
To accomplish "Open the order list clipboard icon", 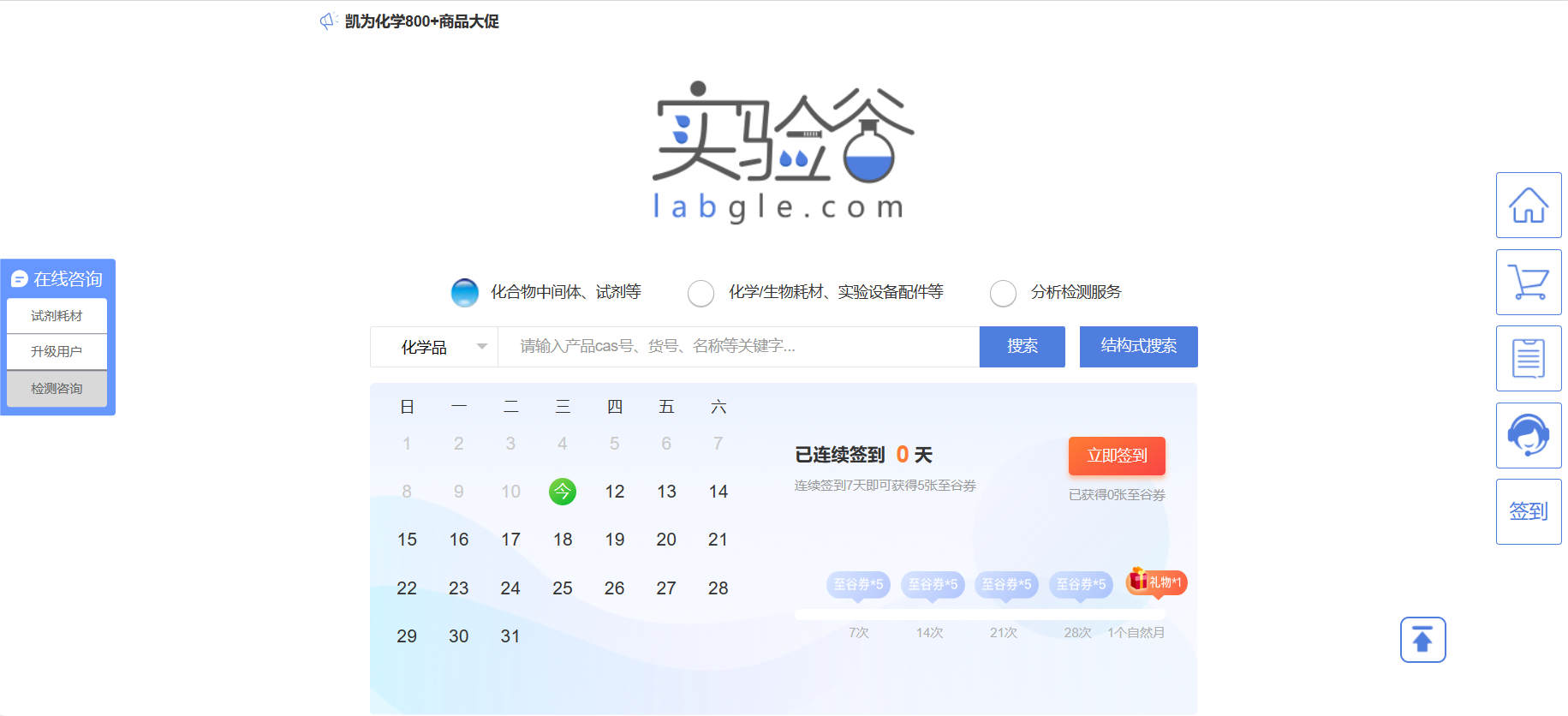I will click(1528, 358).
